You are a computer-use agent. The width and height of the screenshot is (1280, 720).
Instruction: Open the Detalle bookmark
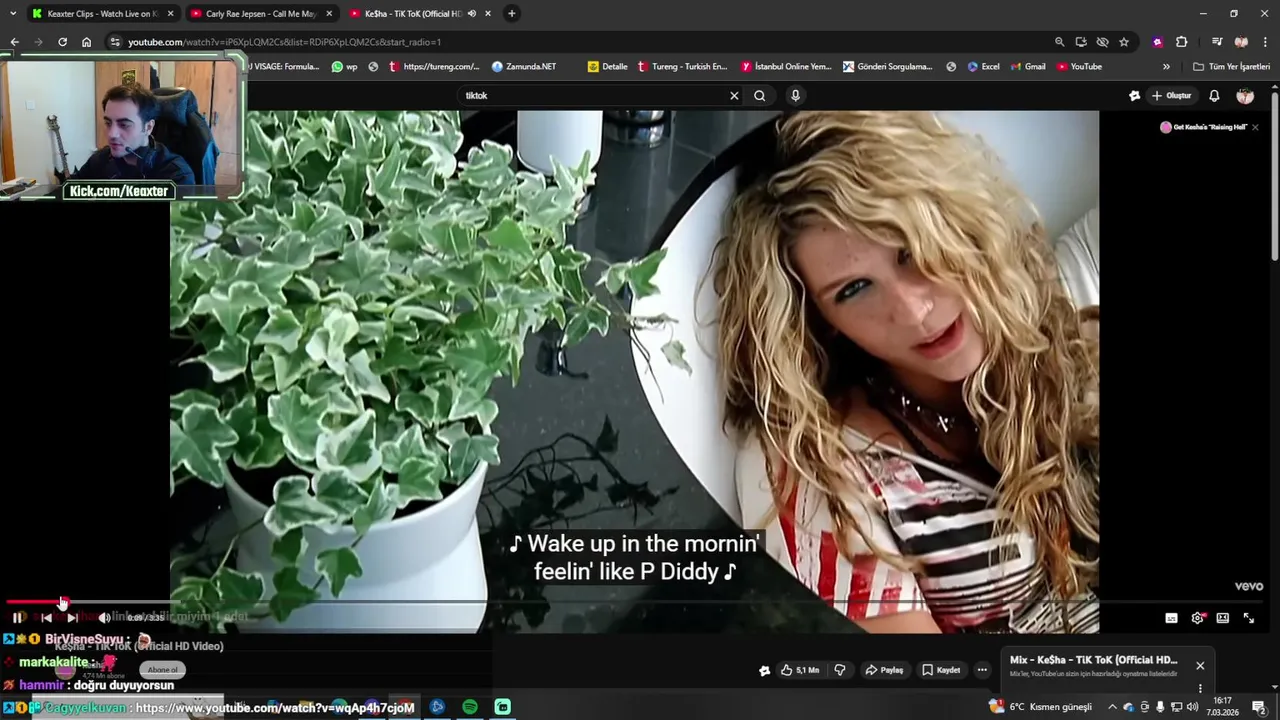(608, 67)
